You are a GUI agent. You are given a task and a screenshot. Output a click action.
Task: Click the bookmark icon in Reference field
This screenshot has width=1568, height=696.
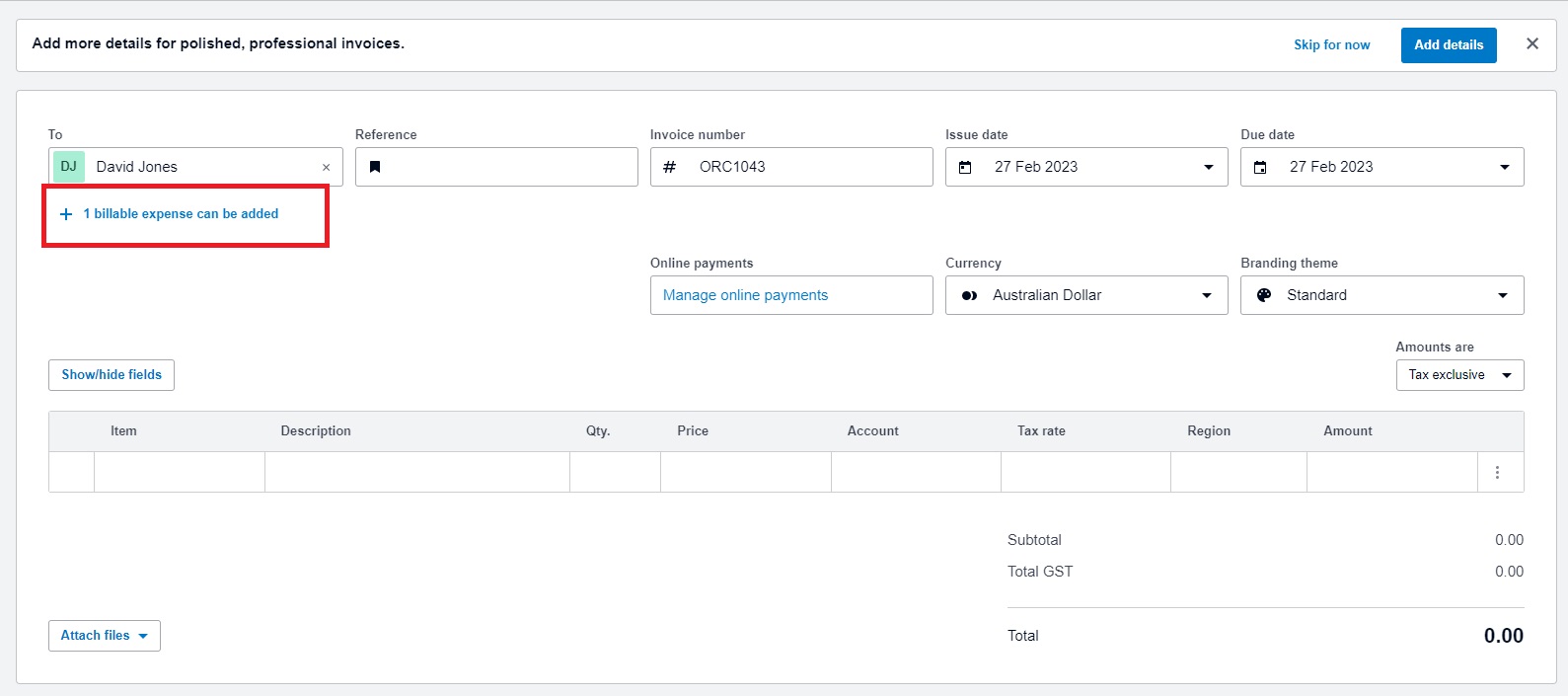tap(375, 167)
